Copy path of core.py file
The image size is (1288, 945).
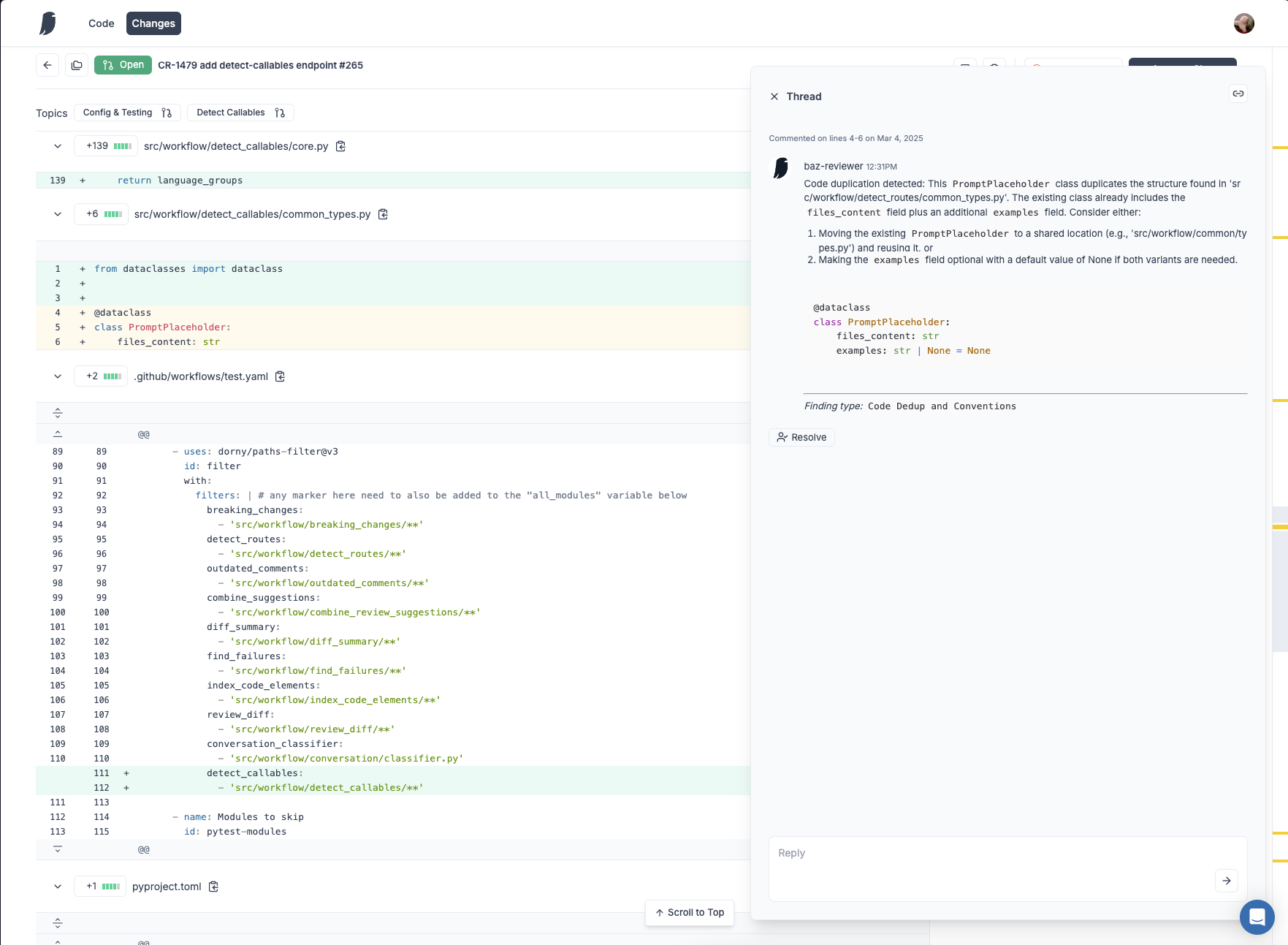coord(340,146)
